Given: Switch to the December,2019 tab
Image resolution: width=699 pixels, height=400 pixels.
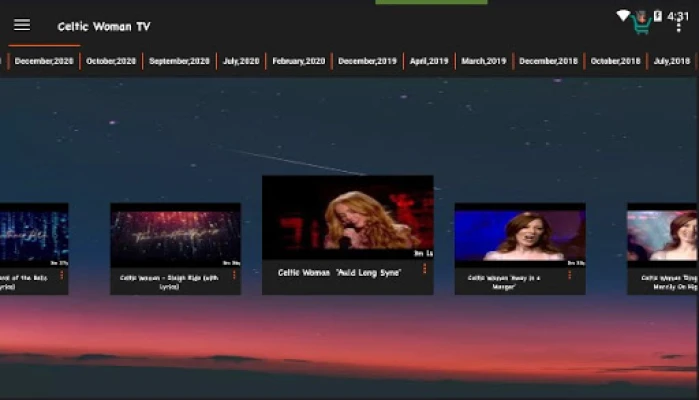Looking at the screenshot, I should click(367, 61).
